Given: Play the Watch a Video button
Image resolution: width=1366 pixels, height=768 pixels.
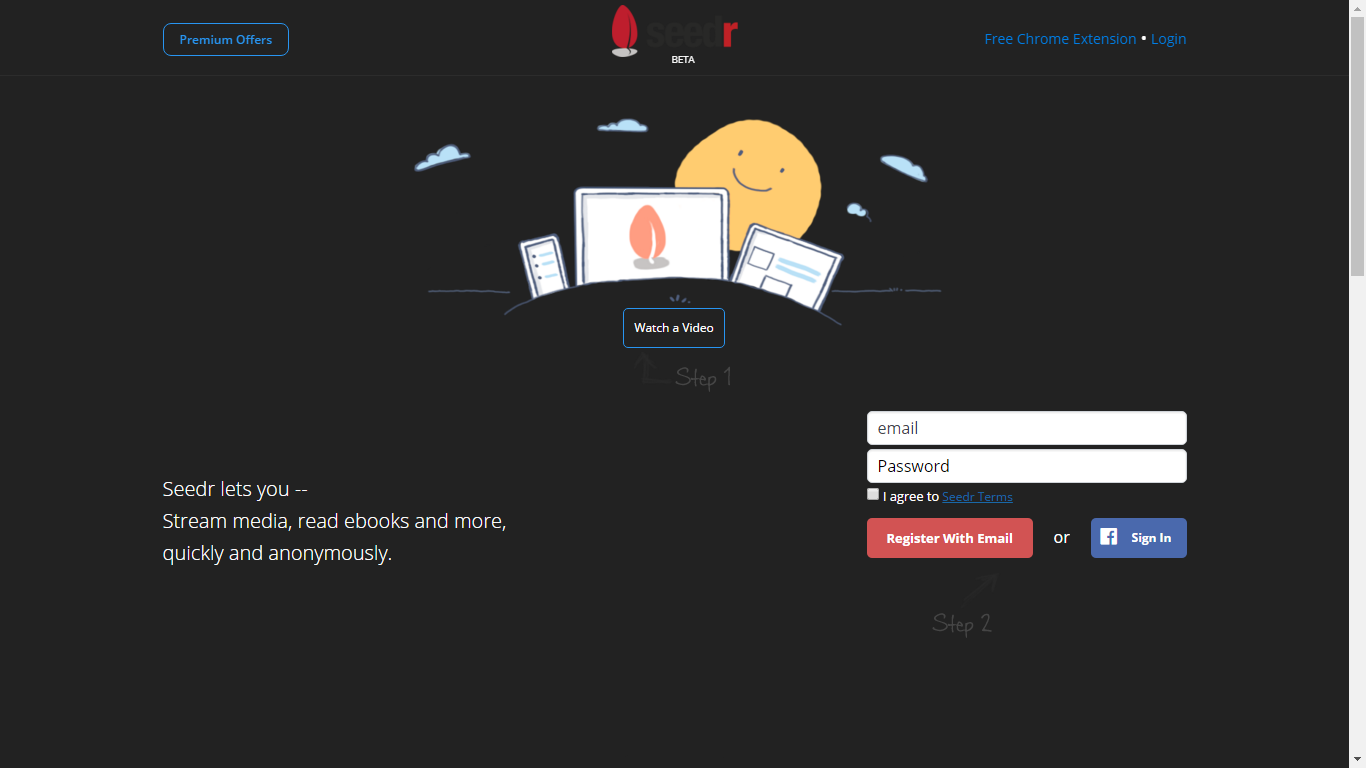Looking at the screenshot, I should tap(674, 328).
